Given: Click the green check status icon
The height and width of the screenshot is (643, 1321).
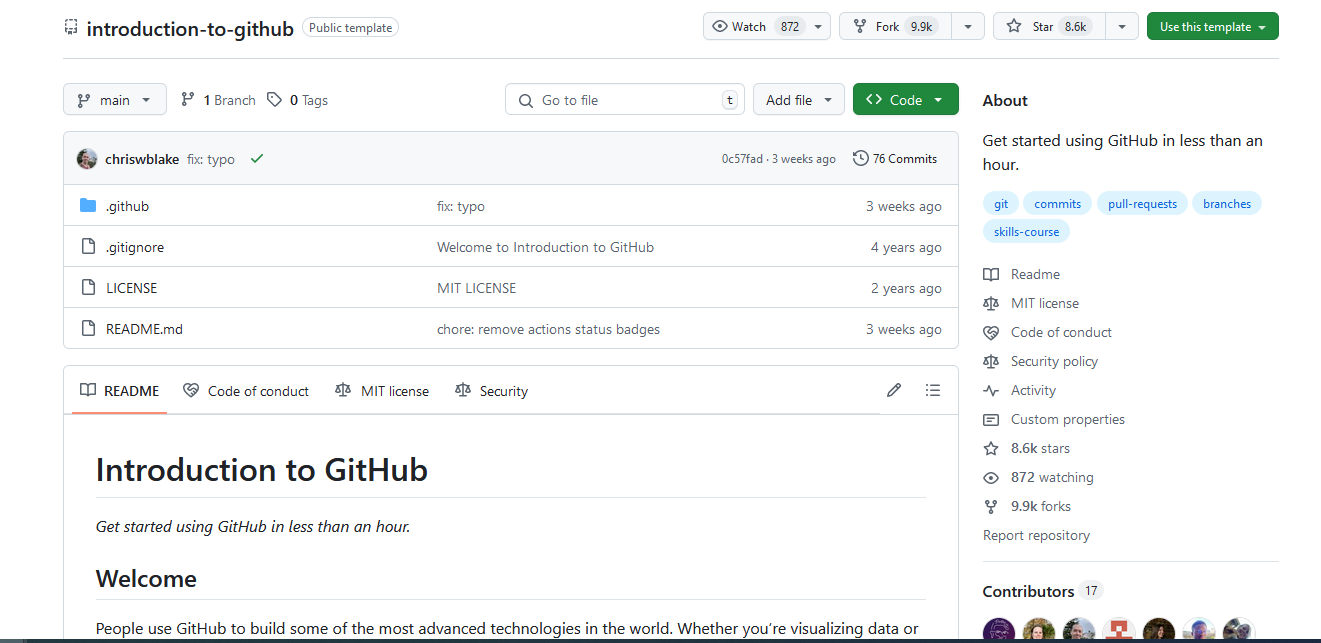Looking at the screenshot, I should (x=257, y=158).
